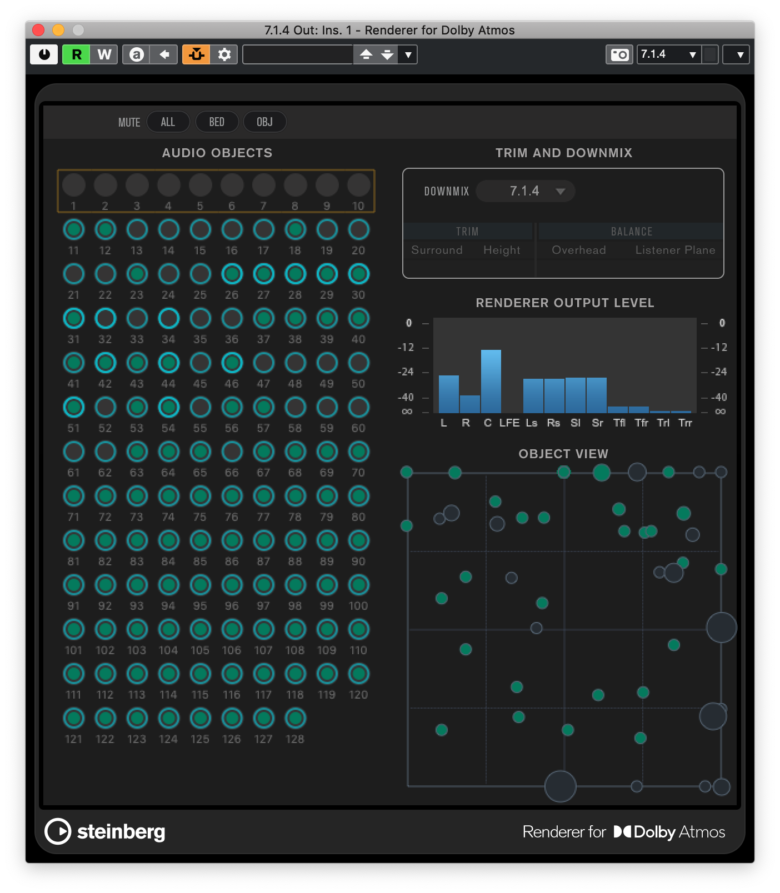
Task: Click the ALL mute button
Action: pos(168,122)
